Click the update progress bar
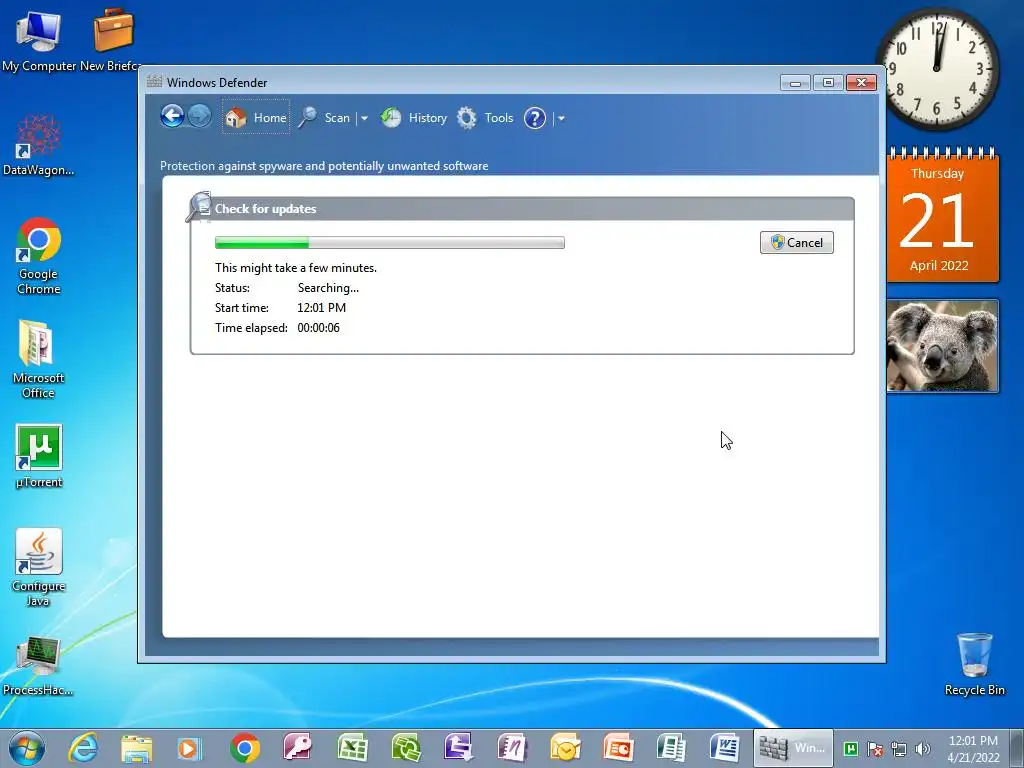Viewport: 1024px width, 768px height. pyautogui.click(x=390, y=243)
